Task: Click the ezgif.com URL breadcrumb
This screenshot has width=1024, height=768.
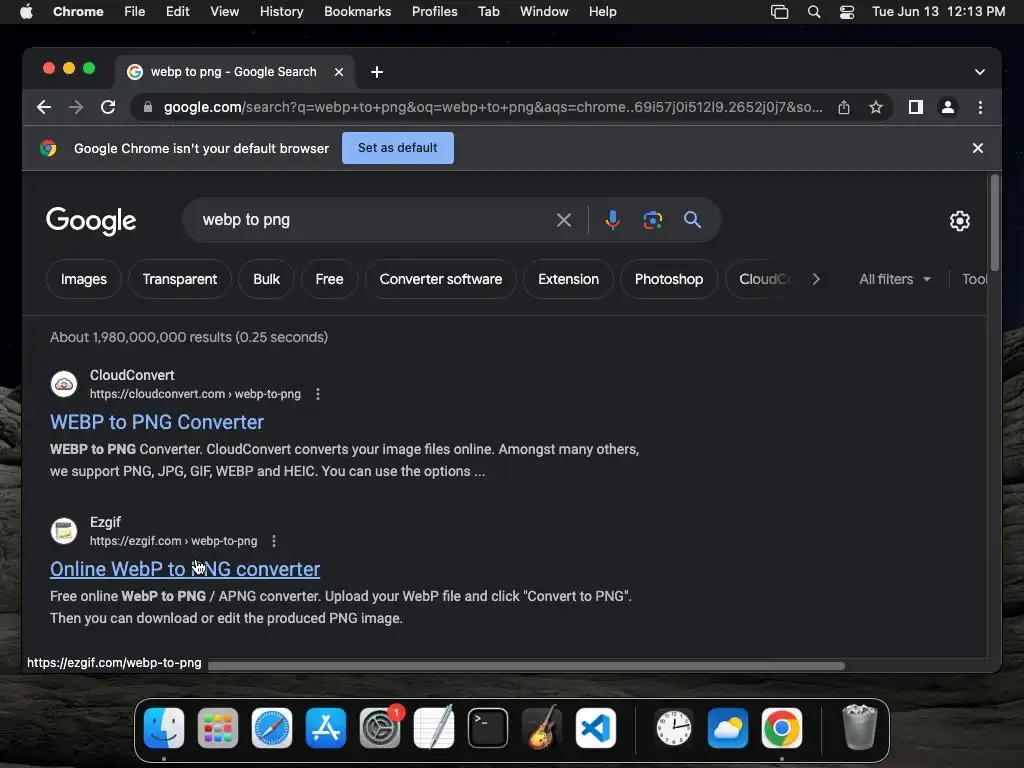Action: point(173,541)
